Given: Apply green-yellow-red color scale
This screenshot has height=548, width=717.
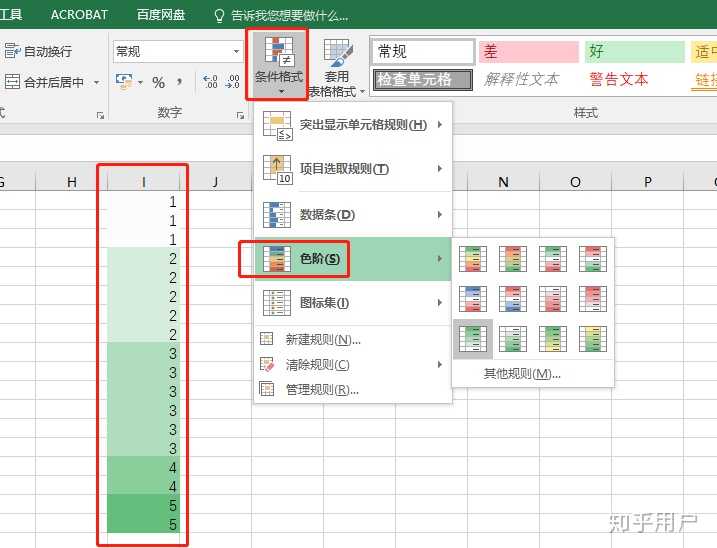Looking at the screenshot, I should coord(473,259).
